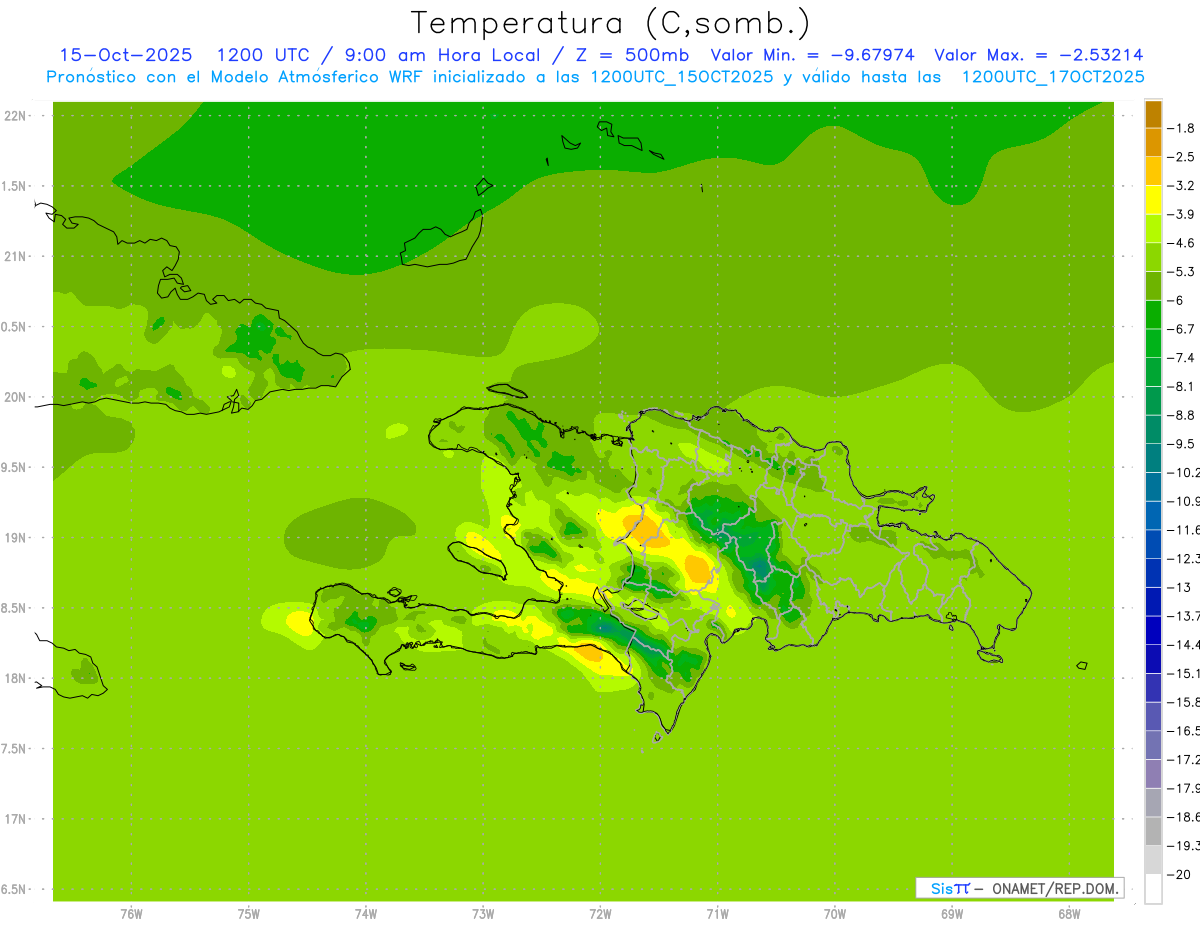Image resolution: width=1200 pixels, height=927 pixels.
Task: Click the '76W' longitude label
Action: [x=131, y=914]
